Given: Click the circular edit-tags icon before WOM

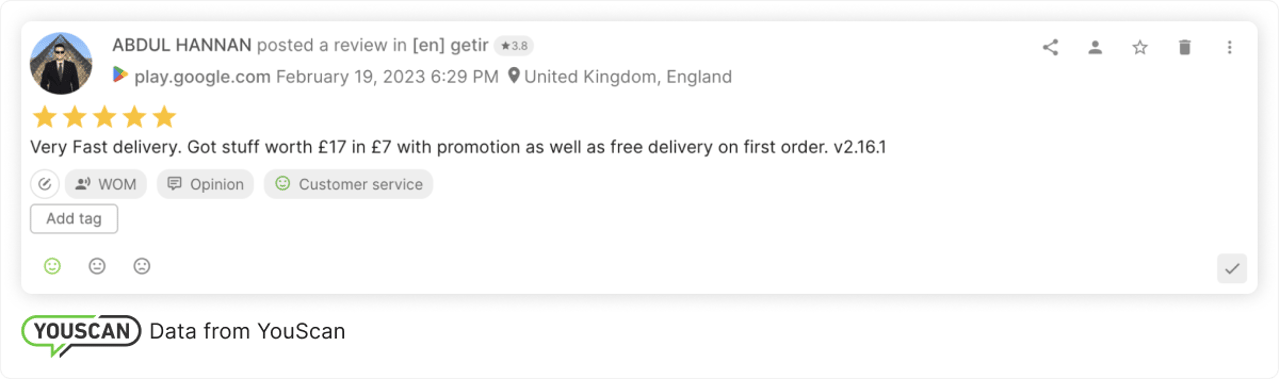Looking at the screenshot, I should click(x=45, y=184).
